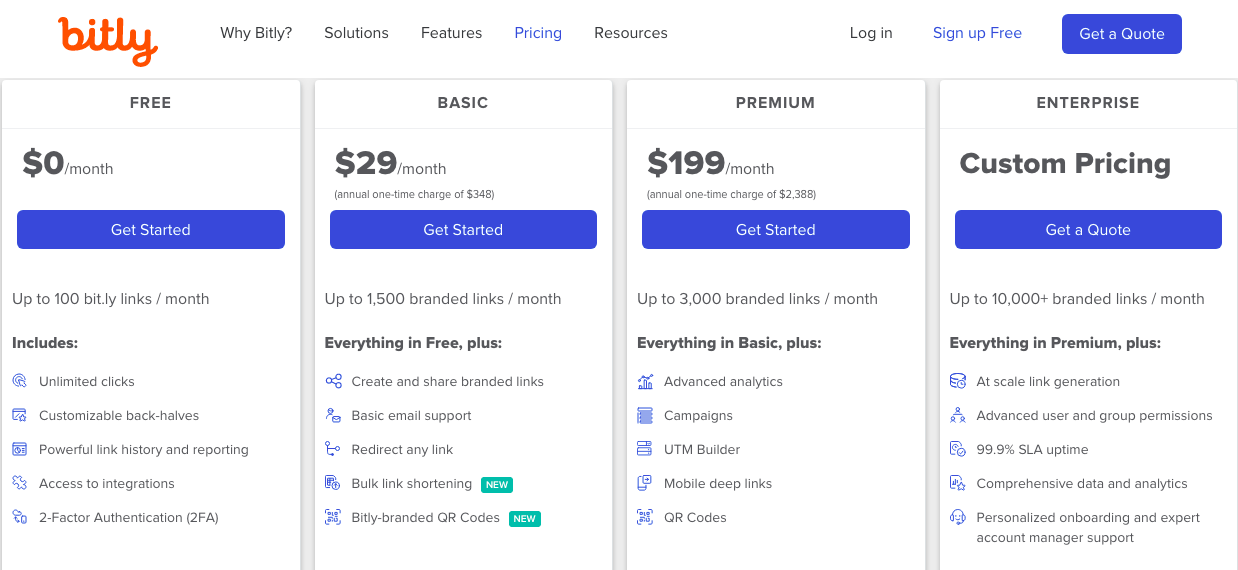Get Started with the Free plan
The height and width of the screenshot is (570, 1238).
151,229
